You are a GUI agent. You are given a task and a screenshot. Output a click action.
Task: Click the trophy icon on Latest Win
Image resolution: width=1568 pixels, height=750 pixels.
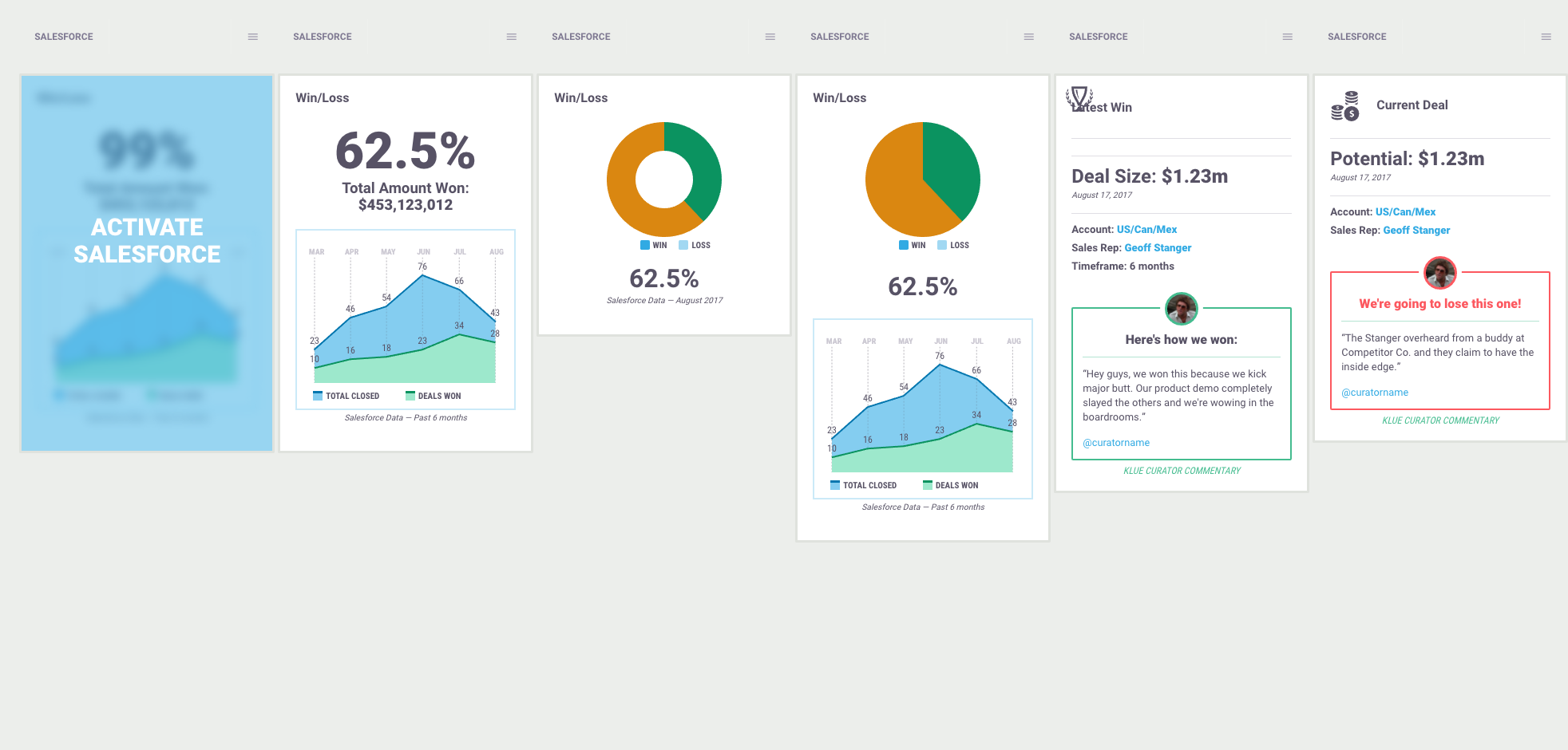(1079, 98)
